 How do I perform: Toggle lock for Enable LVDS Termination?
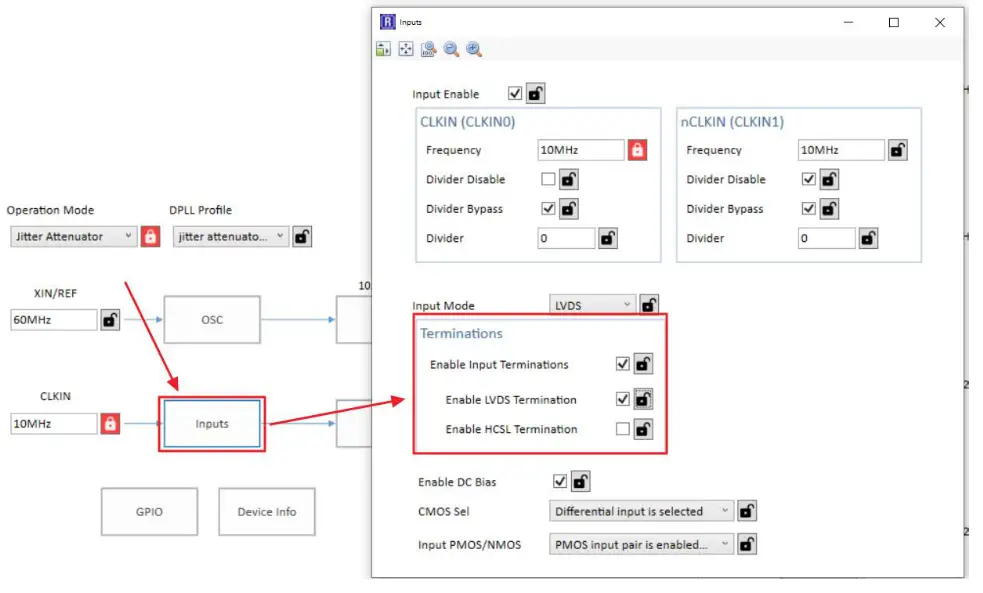(643, 399)
